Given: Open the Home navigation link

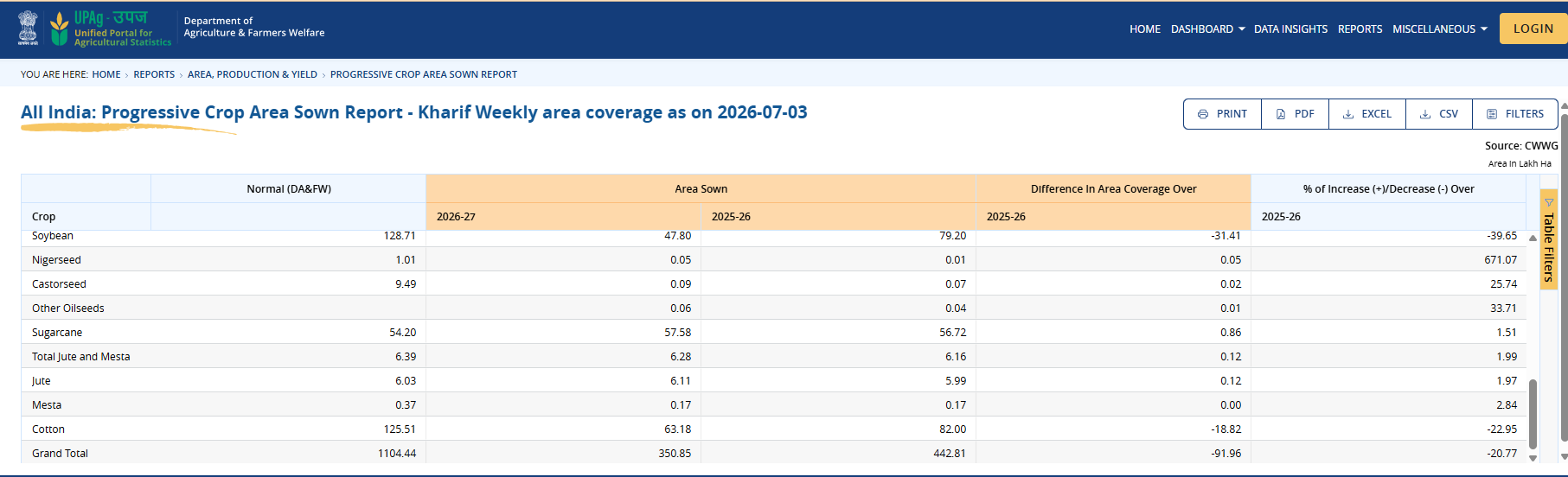Looking at the screenshot, I should [1145, 29].
